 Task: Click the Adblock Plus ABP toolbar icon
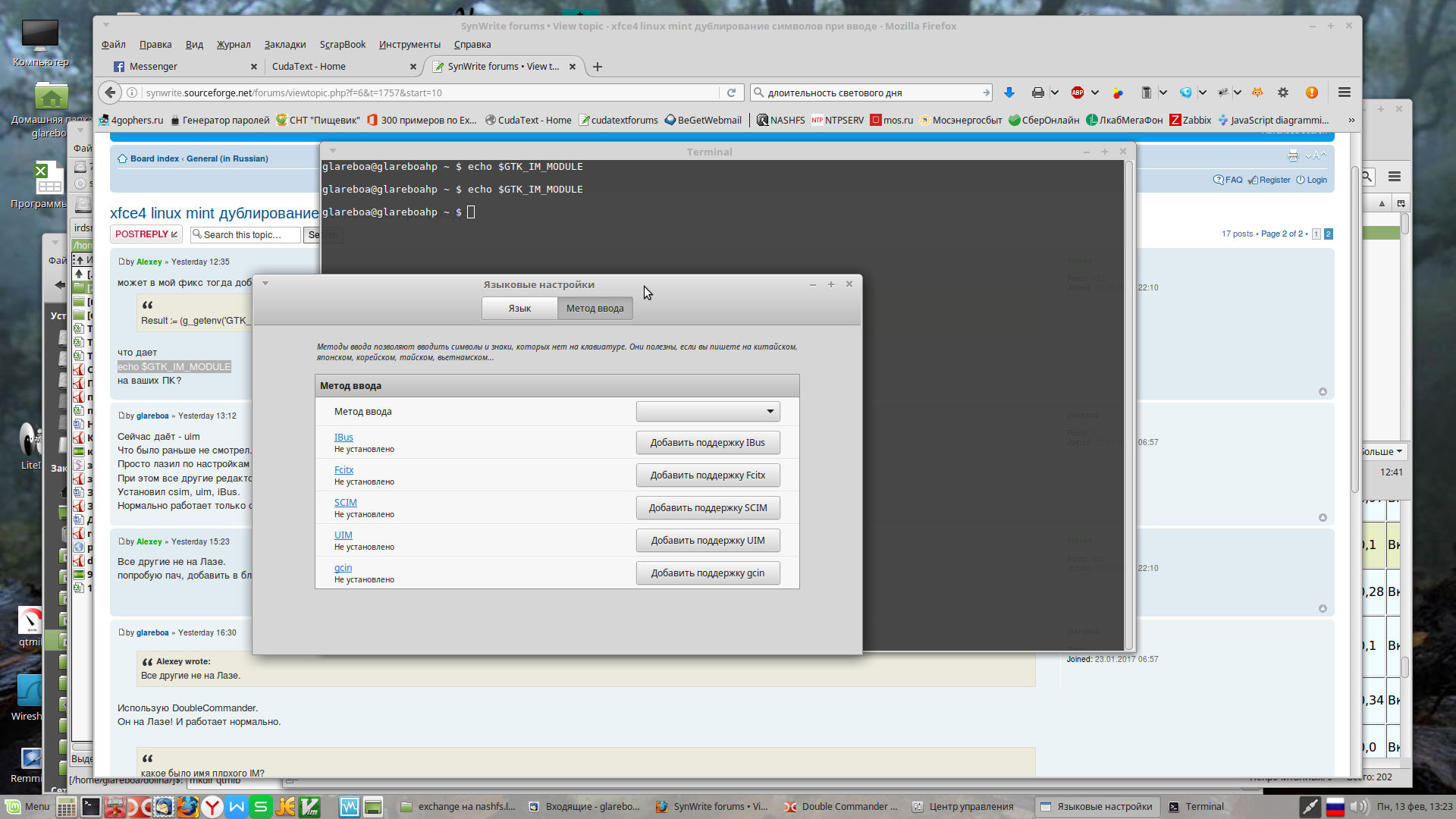(x=1078, y=93)
